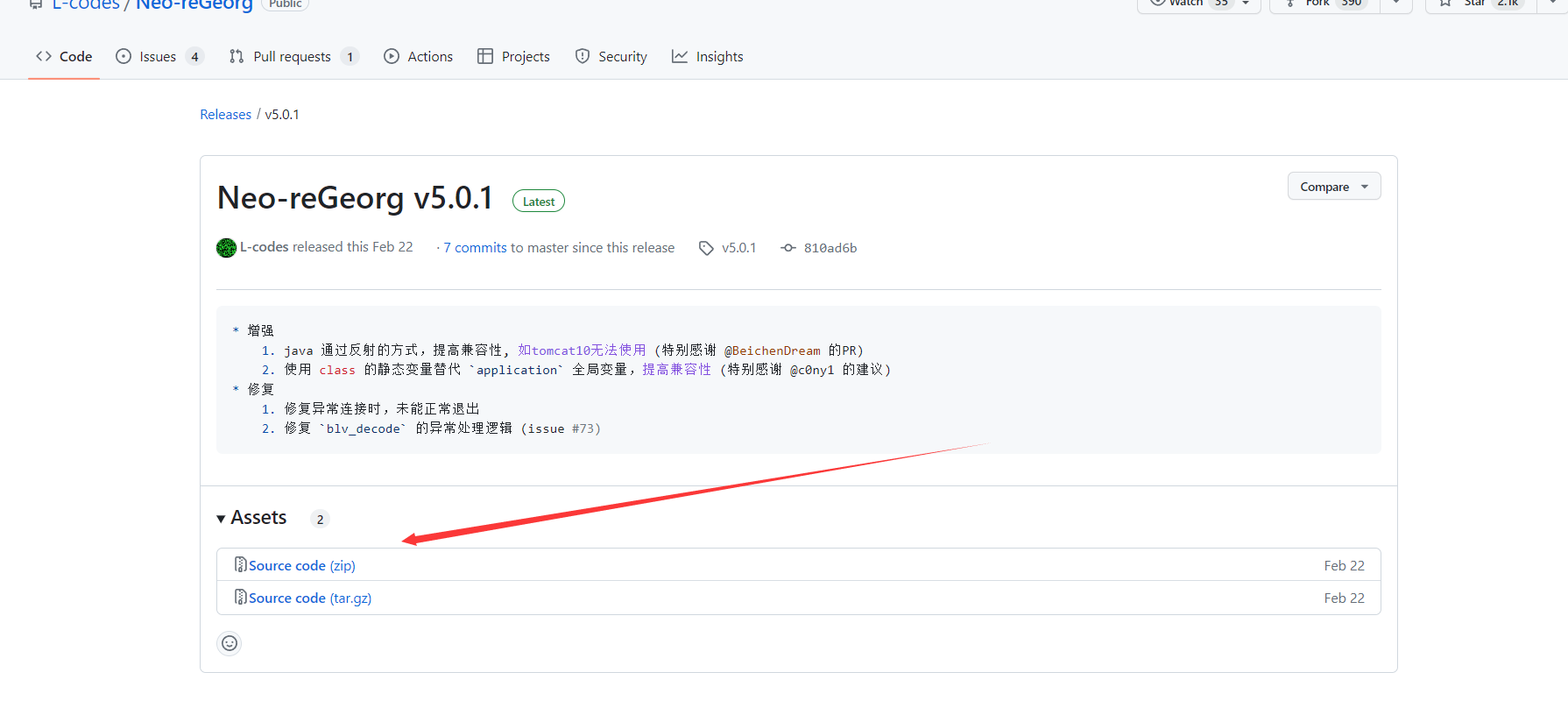The height and width of the screenshot is (708, 1568).
Task: Click the tar.gz file icon
Action: 240,597
